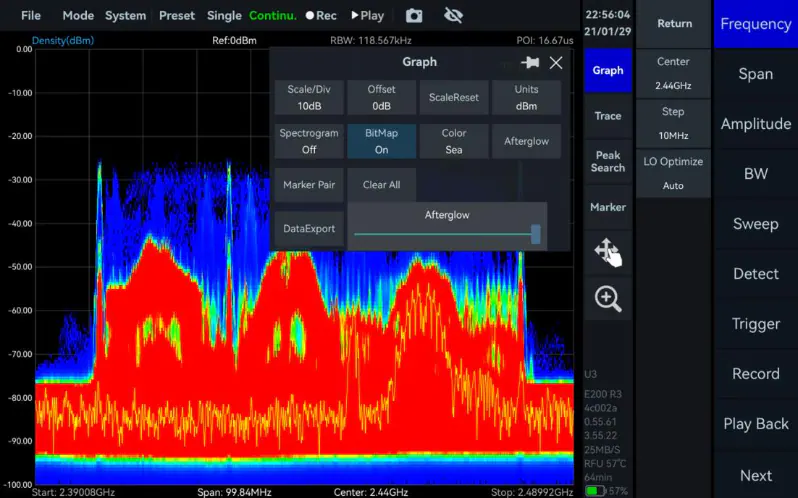Viewport: 798px width, 498px height.
Task: Click the Span: 99.84MHz label
Action: tap(234, 492)
